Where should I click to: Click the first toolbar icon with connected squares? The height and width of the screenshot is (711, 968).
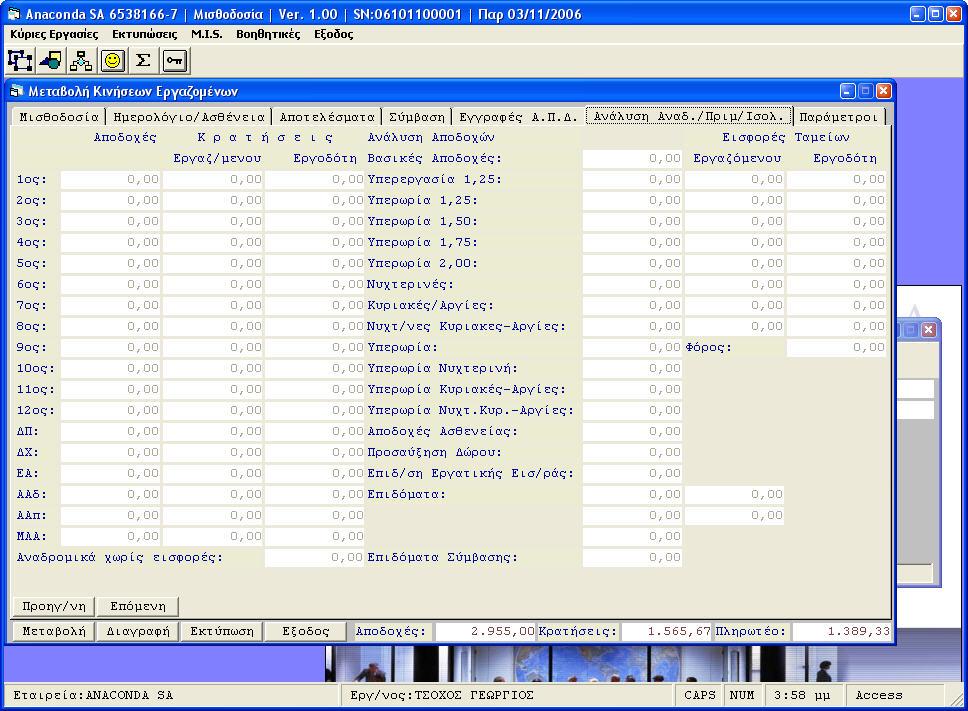click(21, 61)
